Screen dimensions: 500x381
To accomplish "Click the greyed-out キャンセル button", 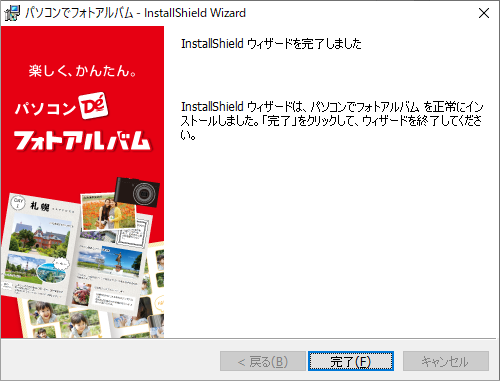I will 446,361.
